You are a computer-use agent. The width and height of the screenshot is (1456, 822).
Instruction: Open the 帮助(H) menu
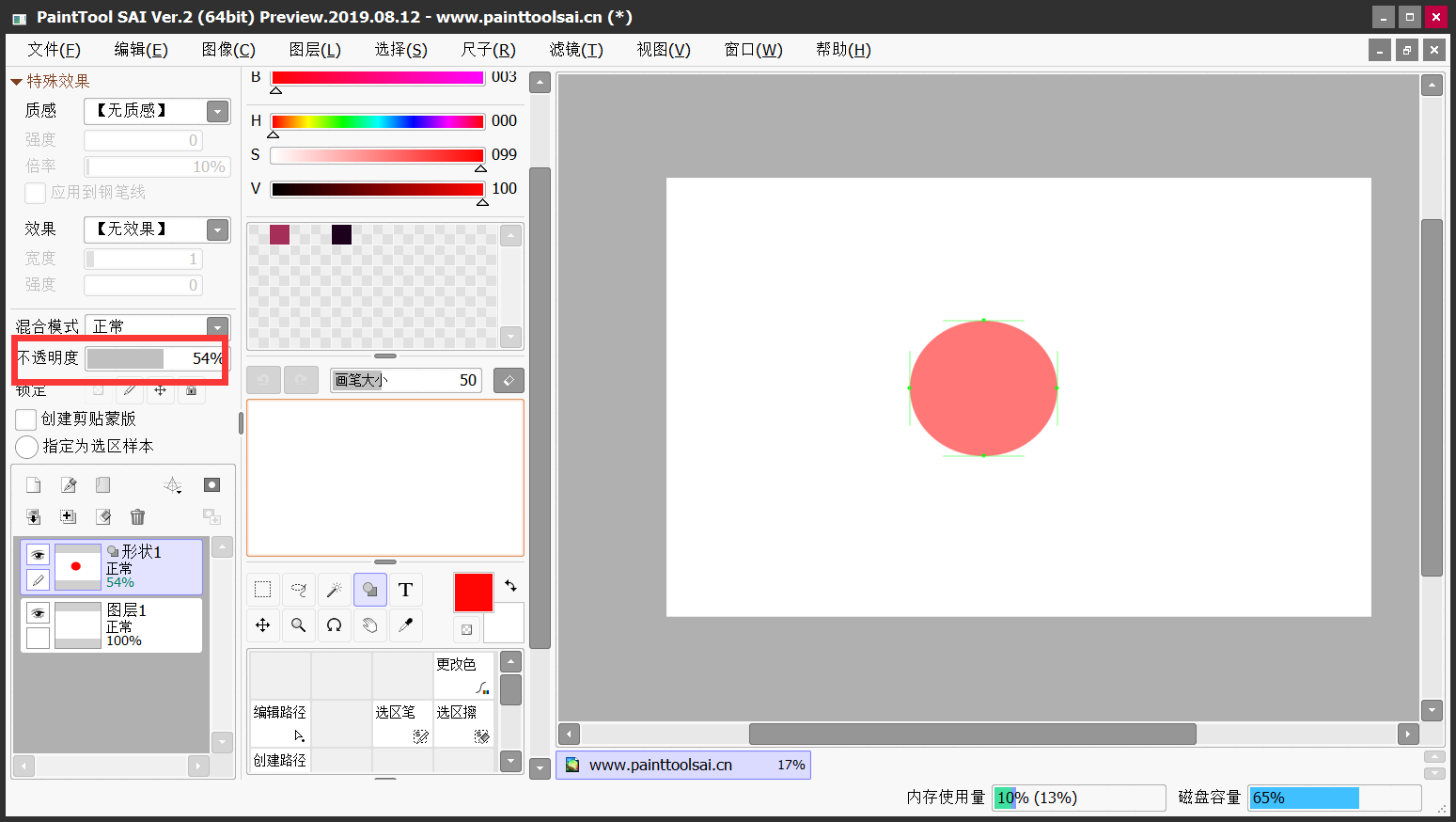(843, 50)
